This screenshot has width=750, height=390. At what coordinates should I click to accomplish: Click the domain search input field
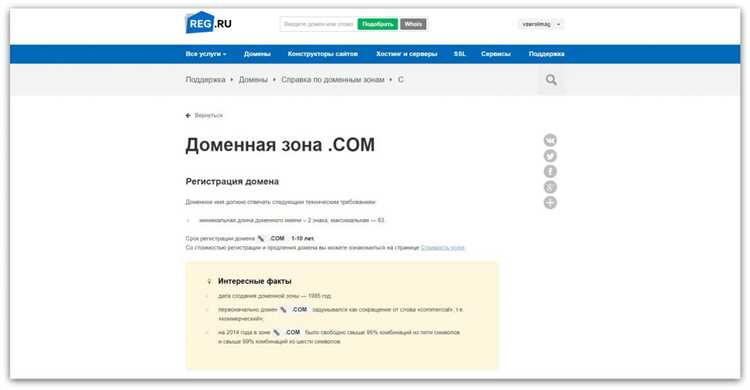tap(319, 24)
